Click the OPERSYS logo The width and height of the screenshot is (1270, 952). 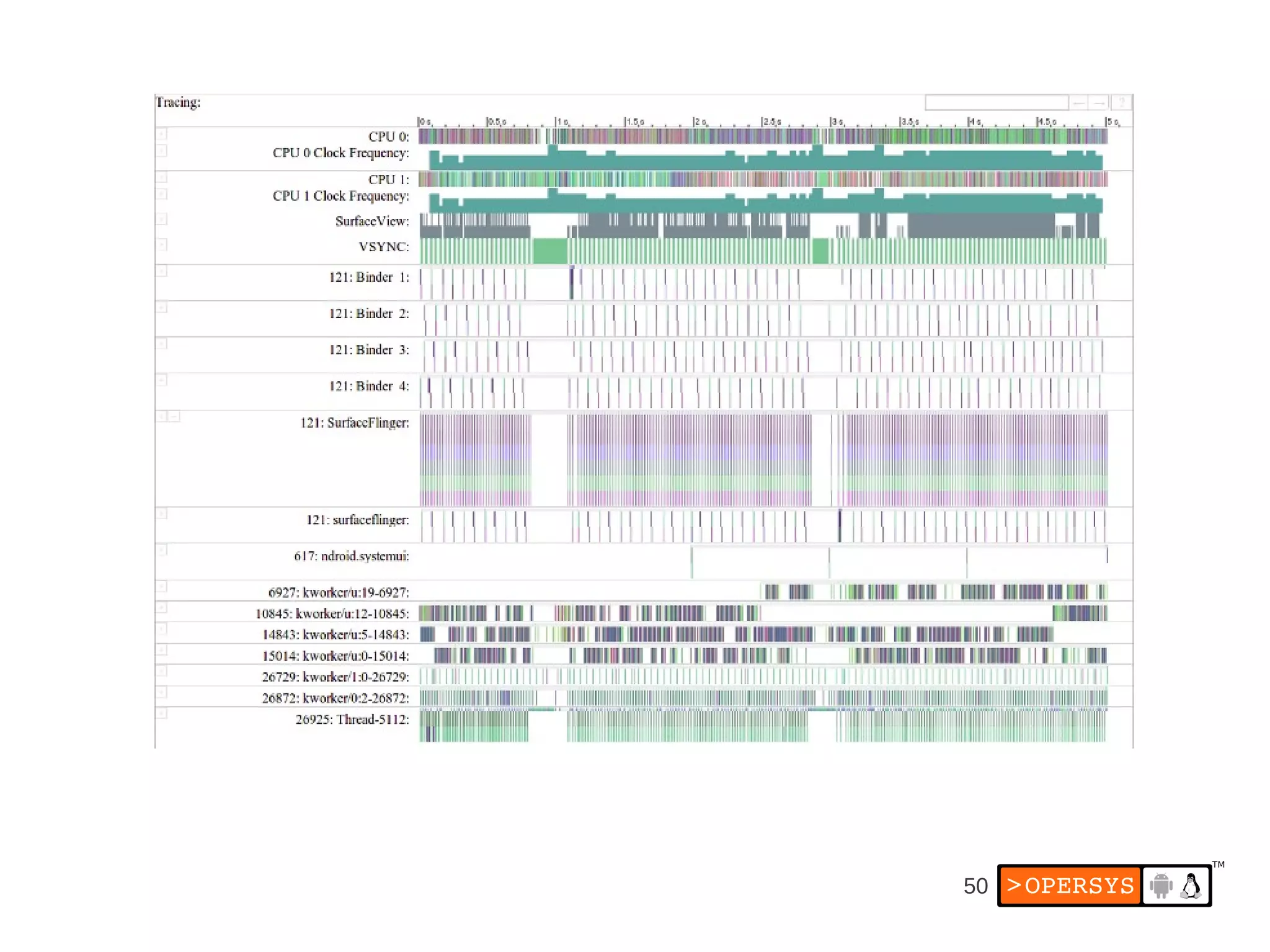pyautogui.click(x=1070, y=886)
